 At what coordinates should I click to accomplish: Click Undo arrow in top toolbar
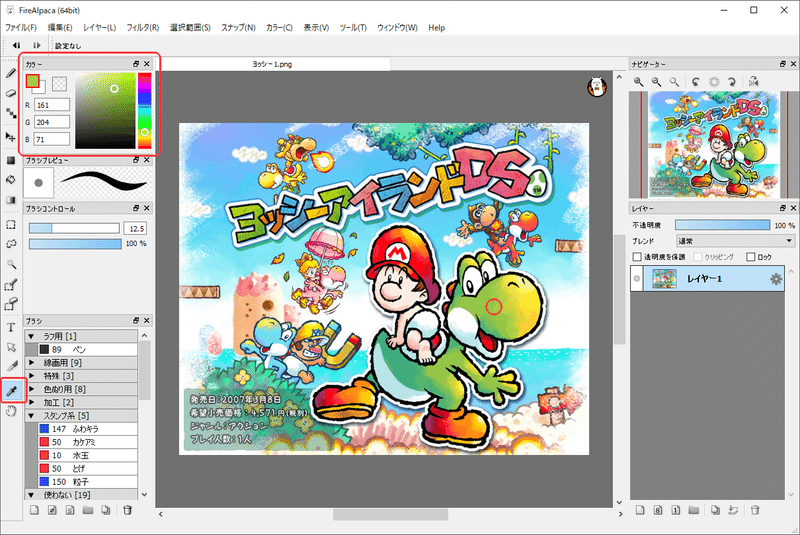(16, 45)
